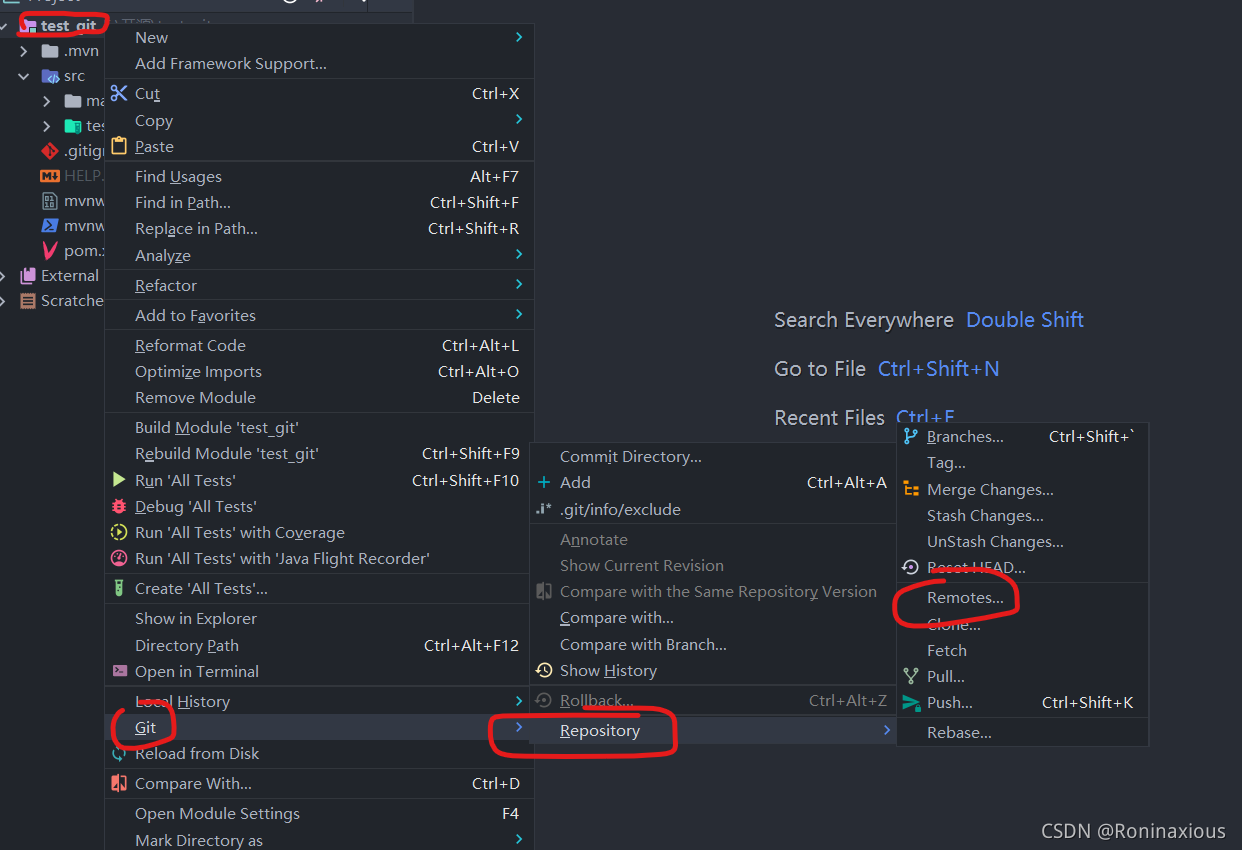This screenshot has height=850, width=1242.
Task: Open the Copy submenu
Action: tap(319, 120)
